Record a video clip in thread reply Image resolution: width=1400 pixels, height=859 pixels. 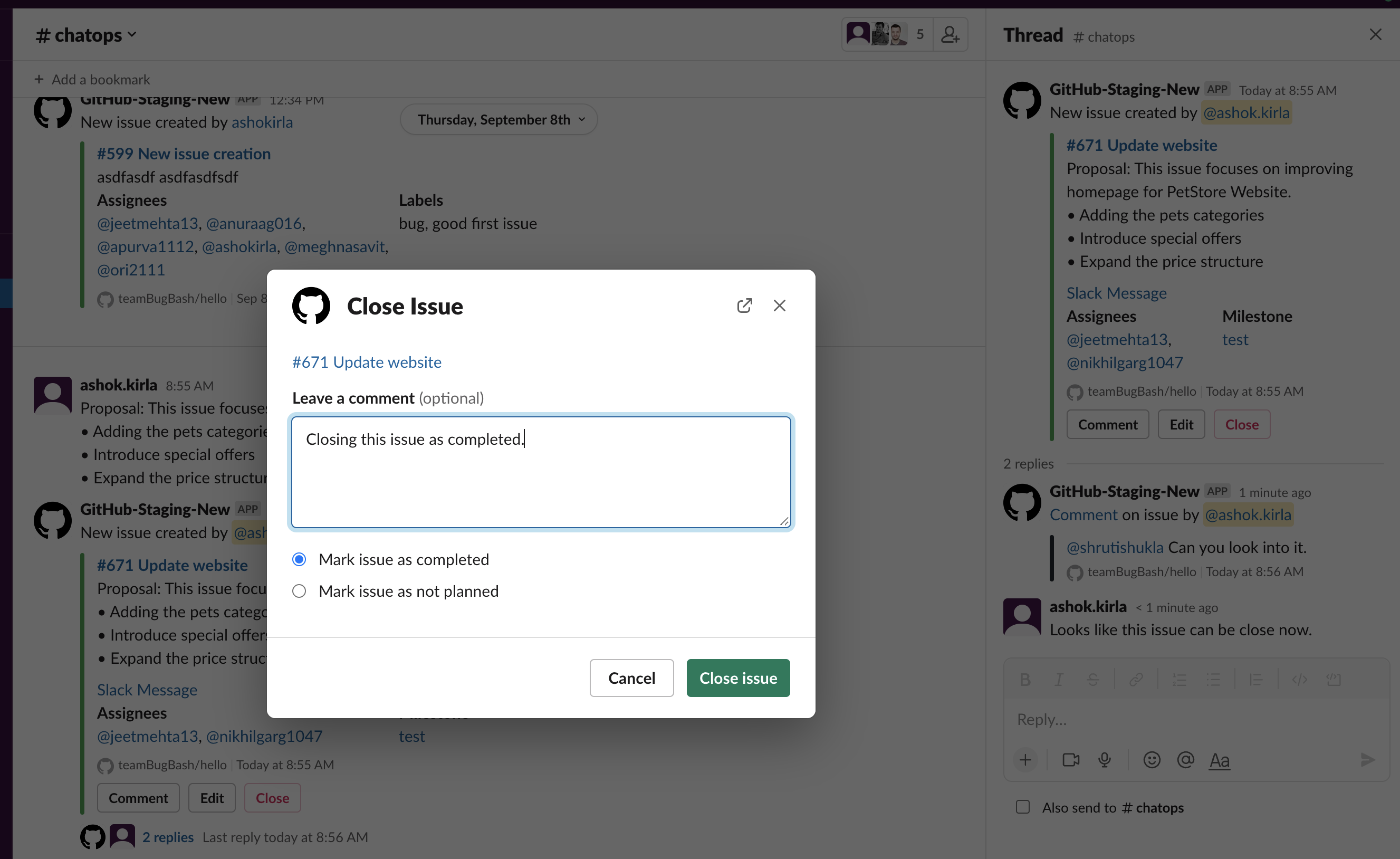(x=1070, y=760)
